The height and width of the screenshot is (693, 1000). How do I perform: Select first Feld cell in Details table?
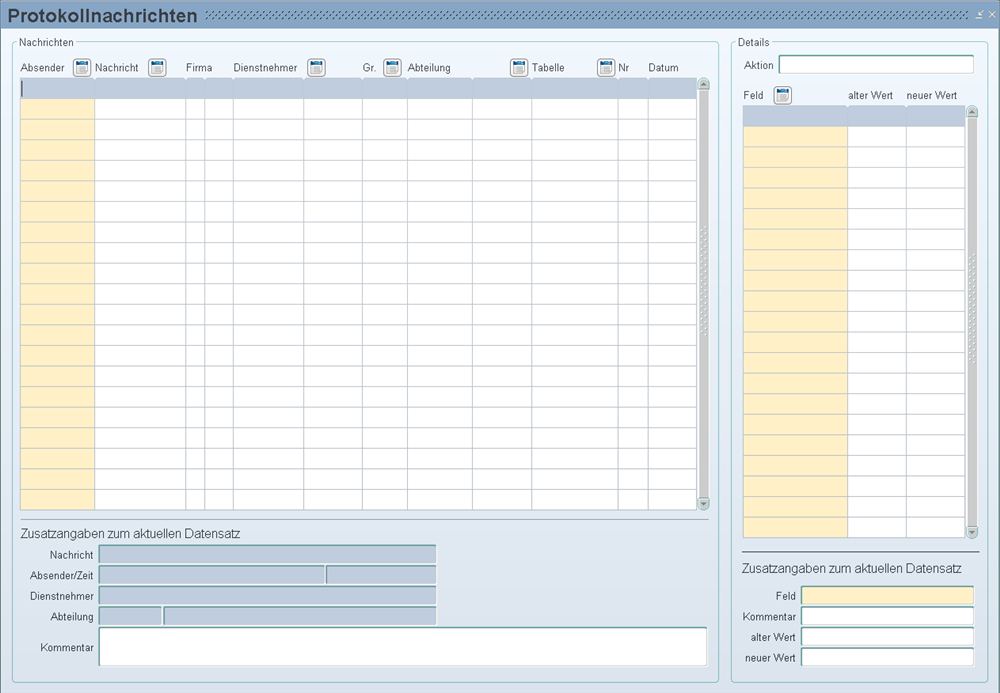[x=795, y=116]
